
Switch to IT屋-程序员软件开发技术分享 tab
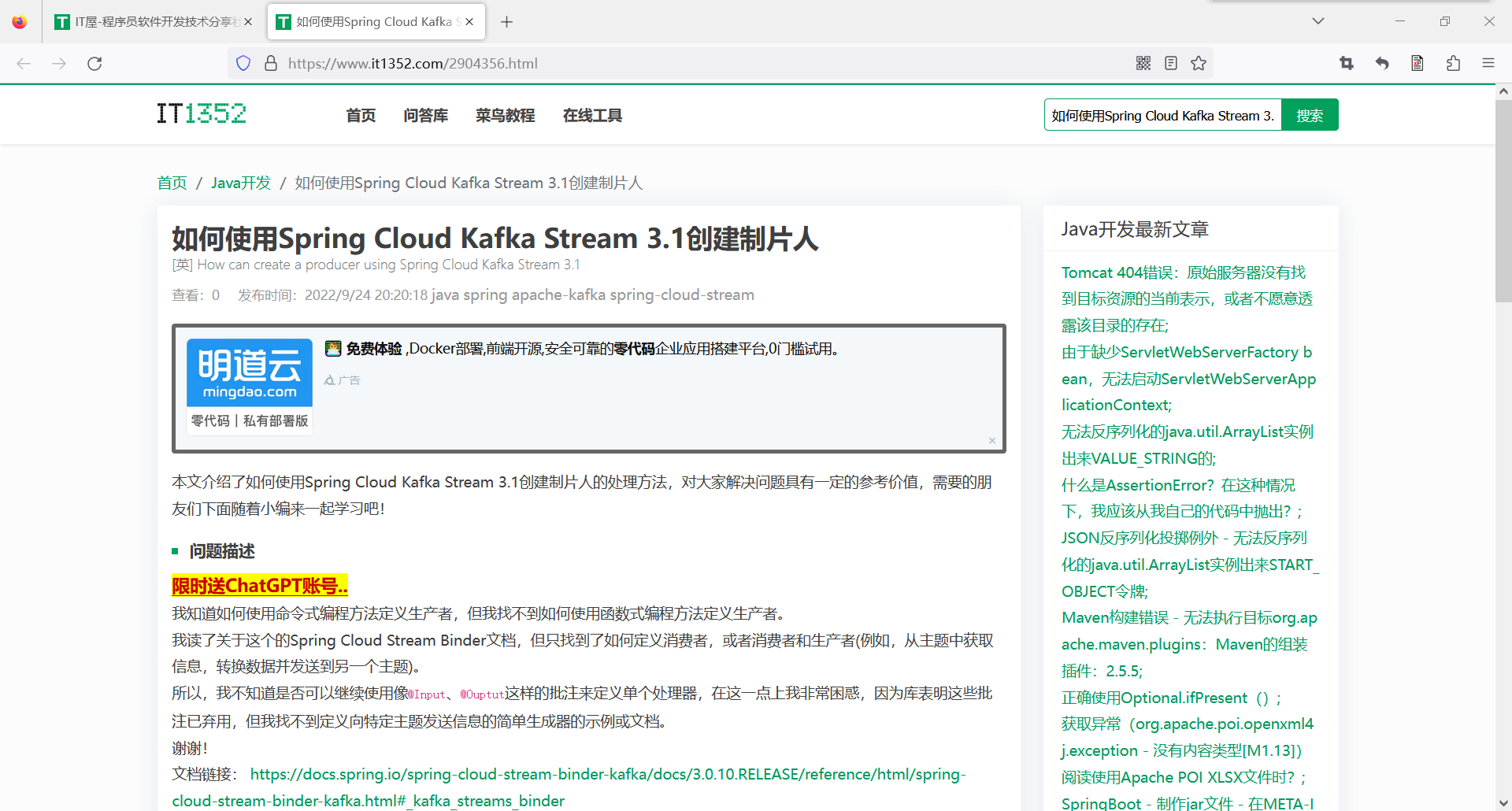coord(154,22)
